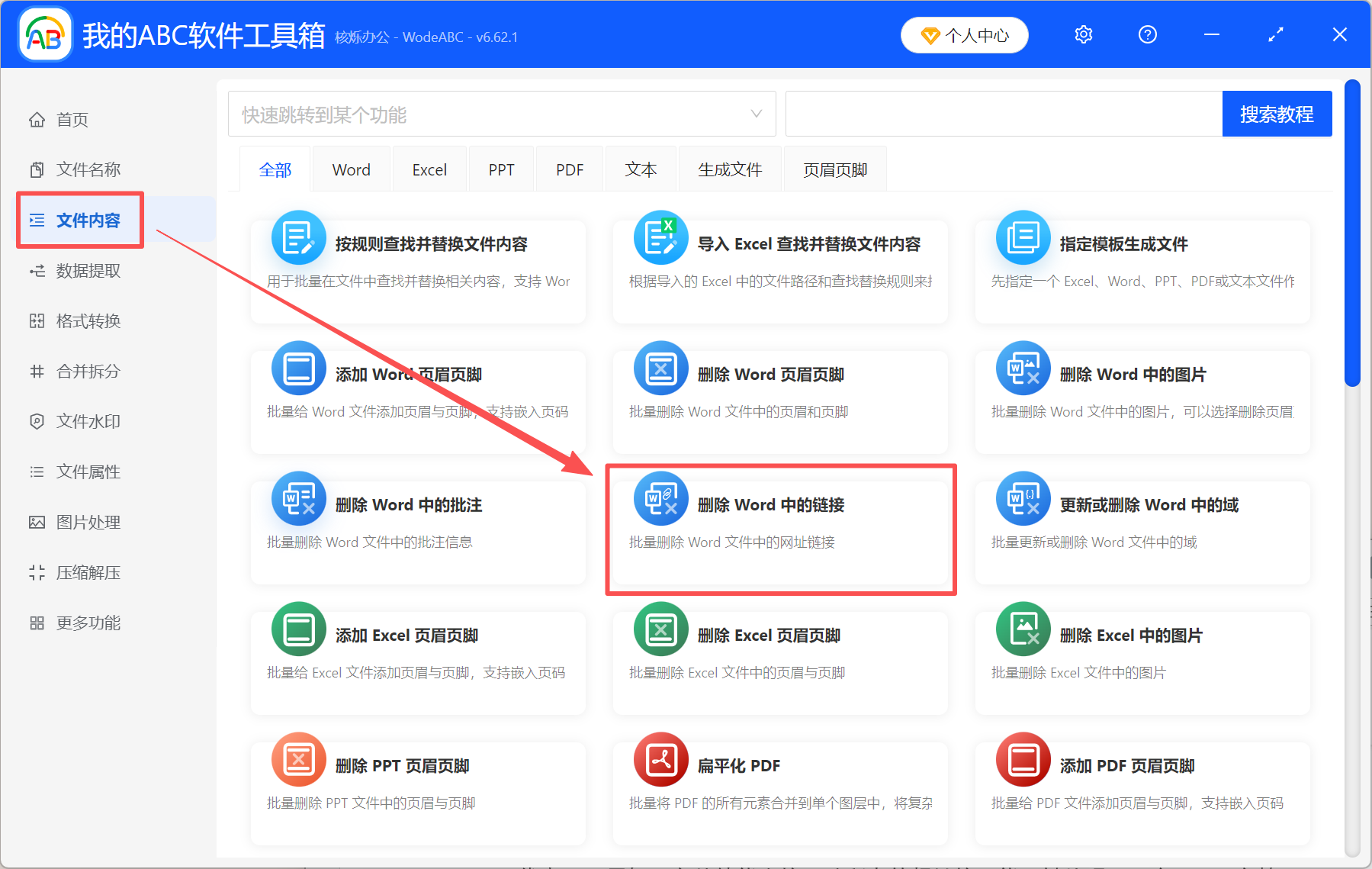Switch to the PDF tab
Image resolution: width=1372 pixels, height=869 pixels.
pos(569,169)
